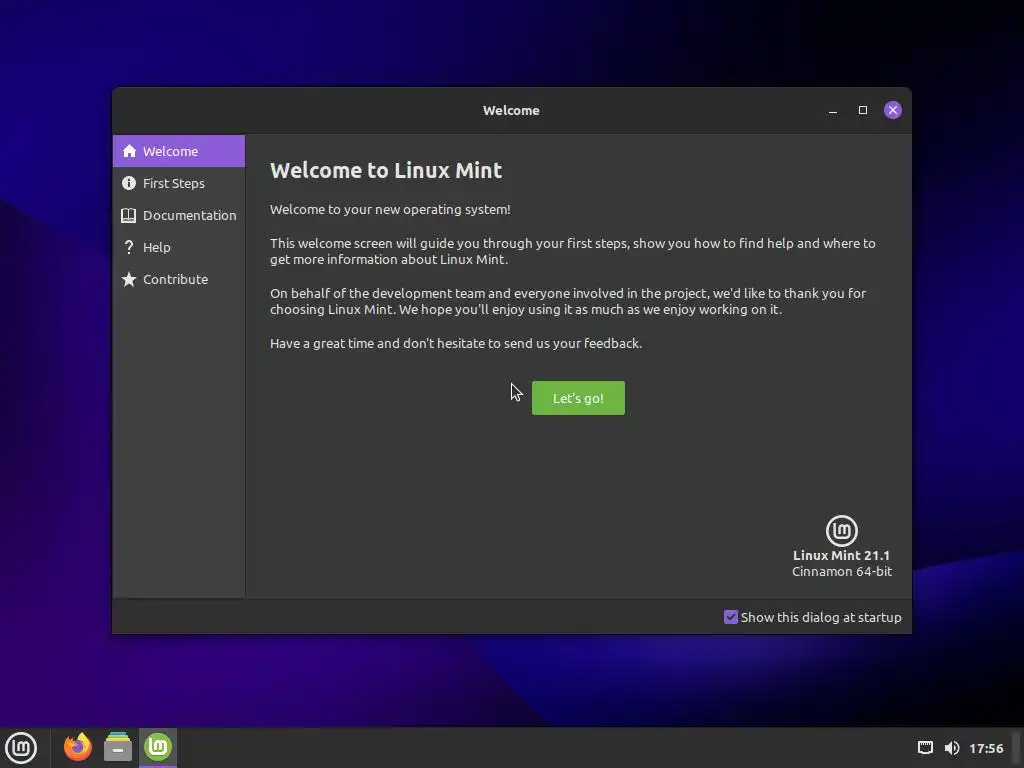1024x768 pixels.
Task: Open the Help section
Action: coord(179,247)
